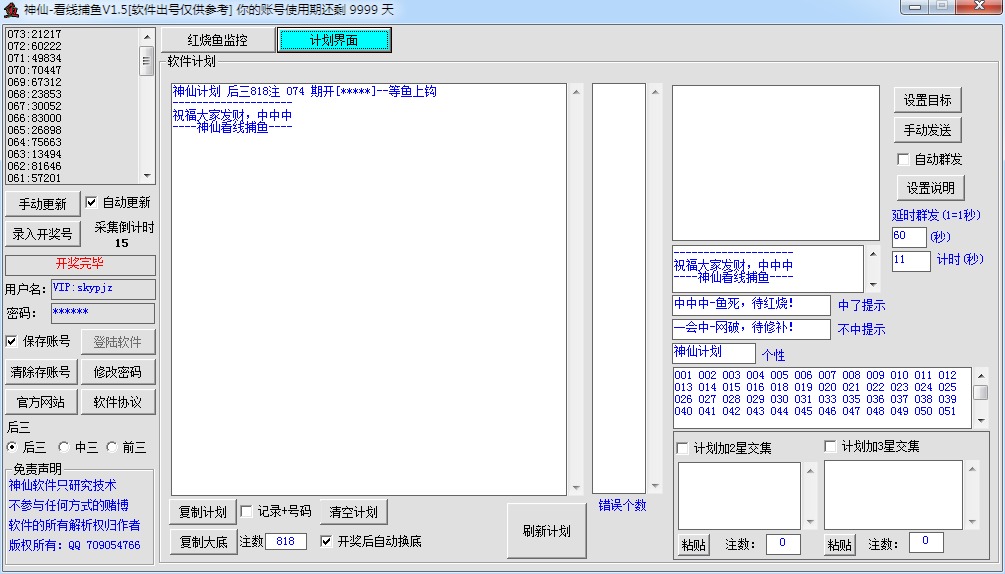This screenshot has width=1005, height=574.
Task: Click 粘贴 button under 2星交集
Action: coord(693,545)
